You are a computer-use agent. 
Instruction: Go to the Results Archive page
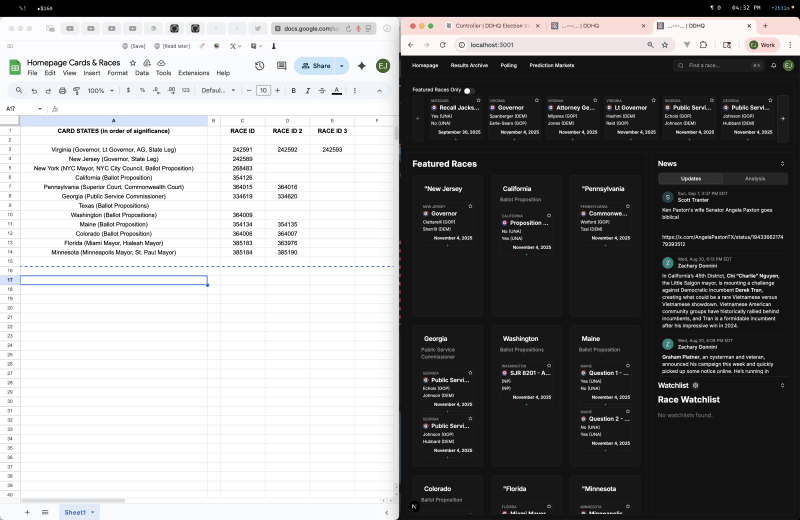tap(469, 65)
